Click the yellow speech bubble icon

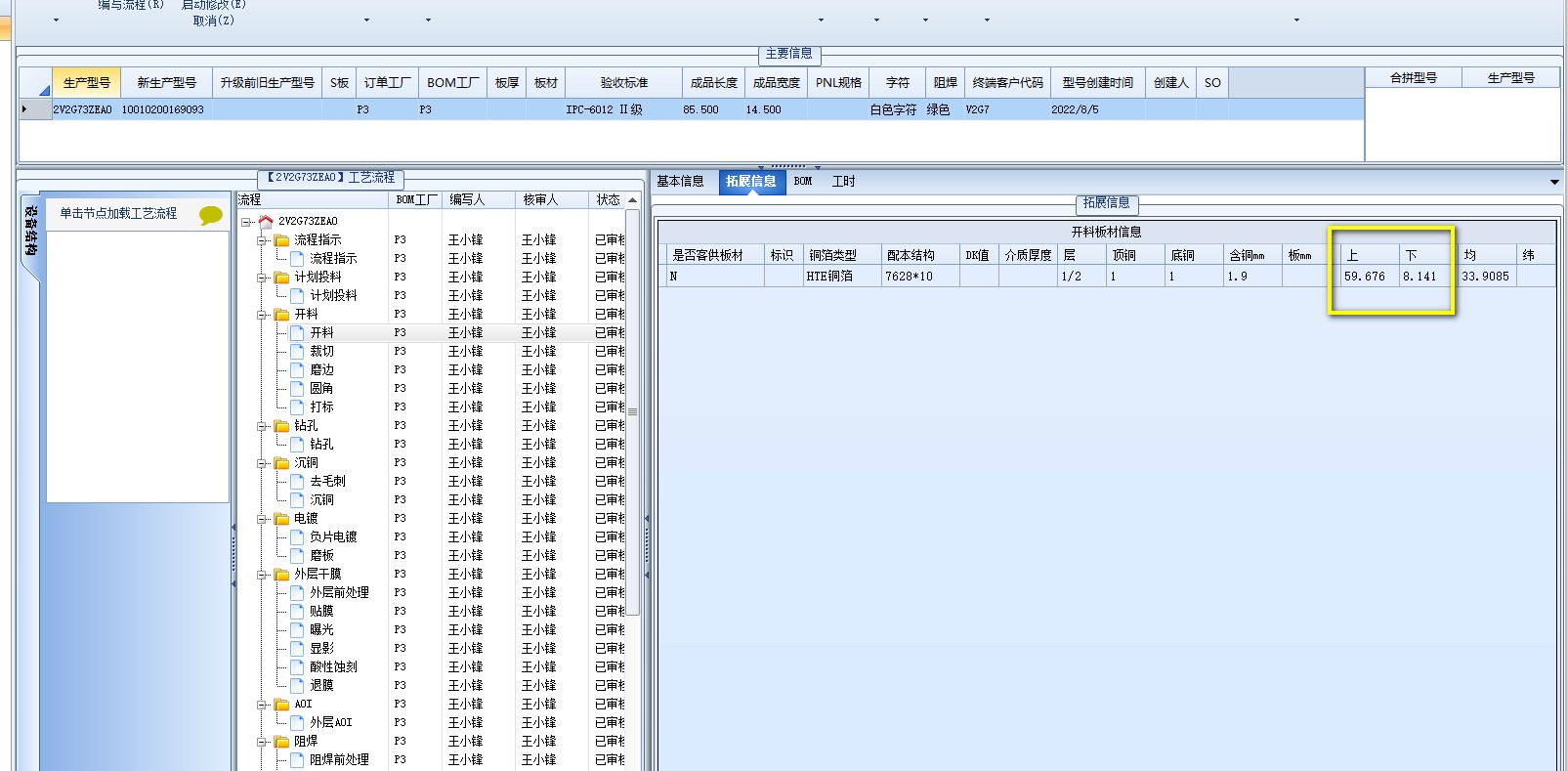tap(210, 215)
